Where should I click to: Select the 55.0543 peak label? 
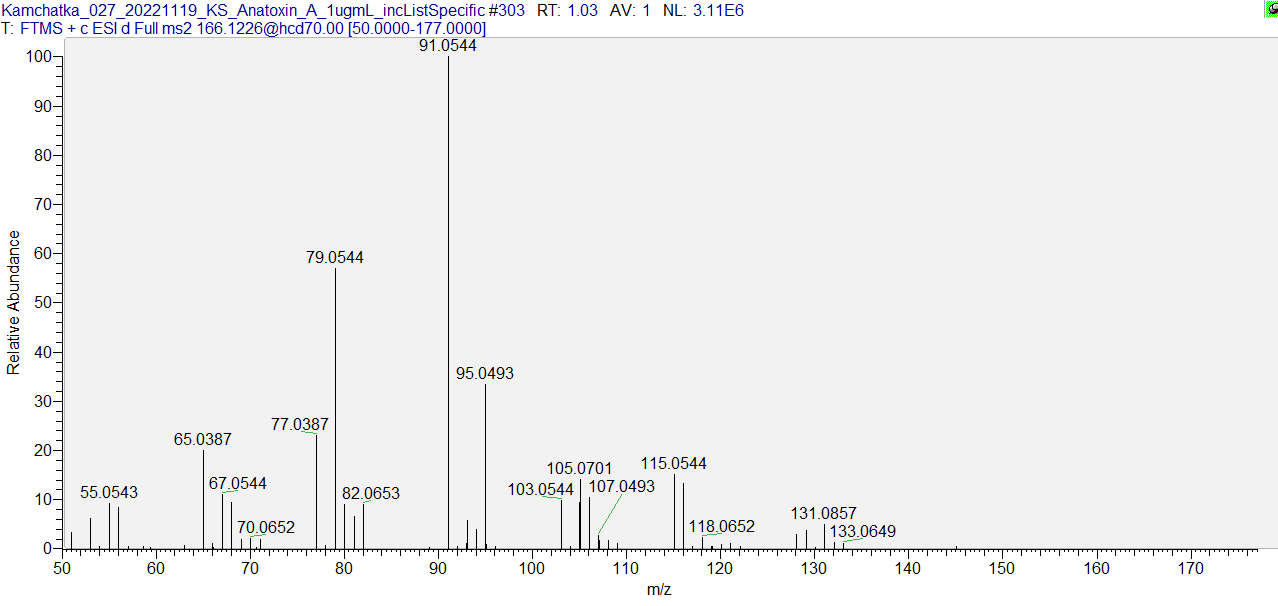click(109, 493)
